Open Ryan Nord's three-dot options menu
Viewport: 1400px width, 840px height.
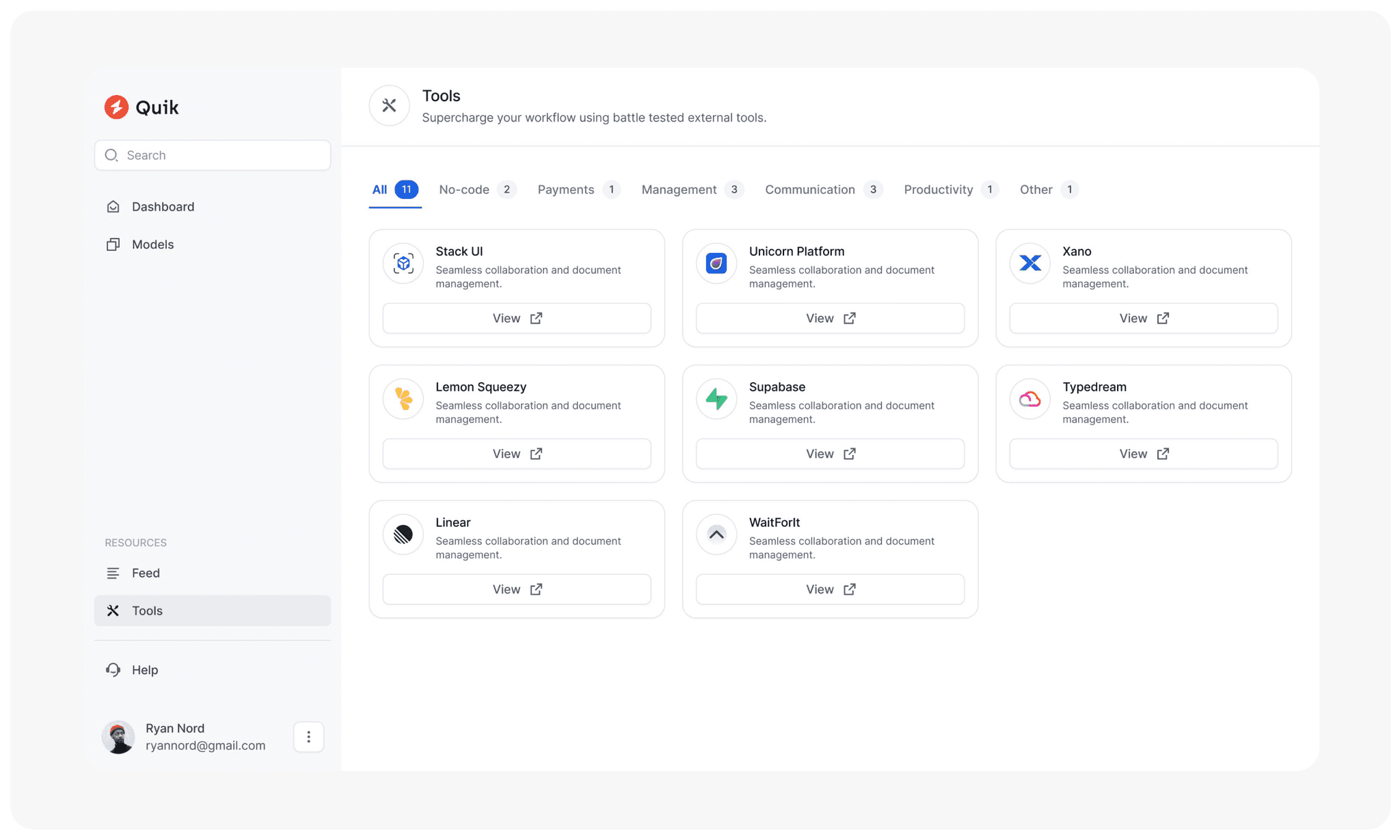click(x=308, y=737)
